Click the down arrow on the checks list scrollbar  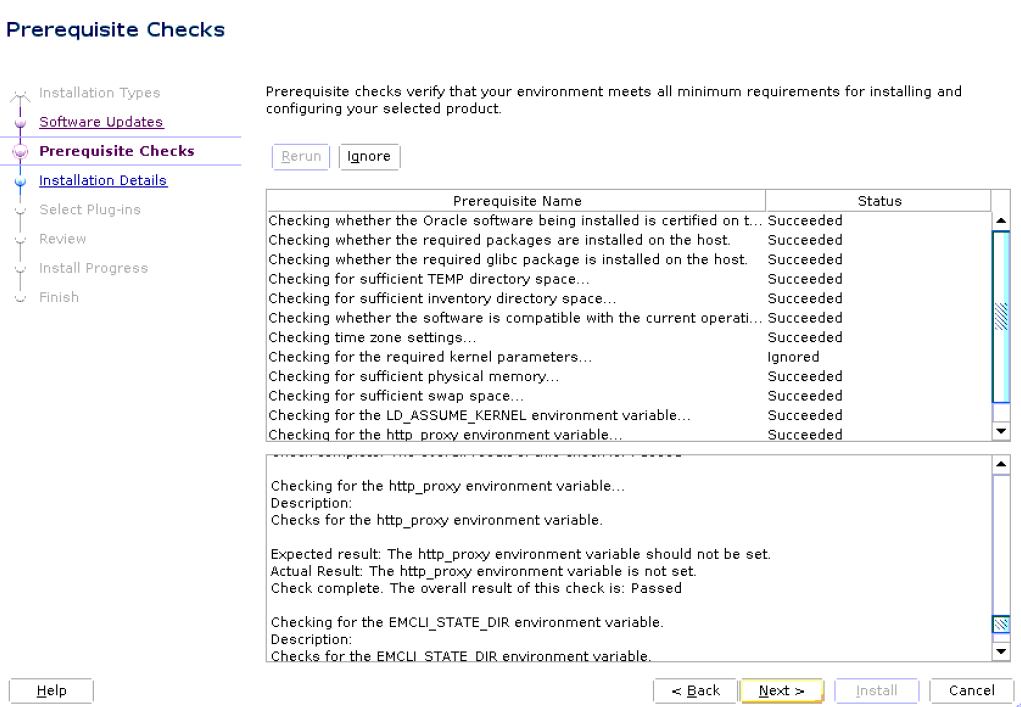tap(1001, 431)
